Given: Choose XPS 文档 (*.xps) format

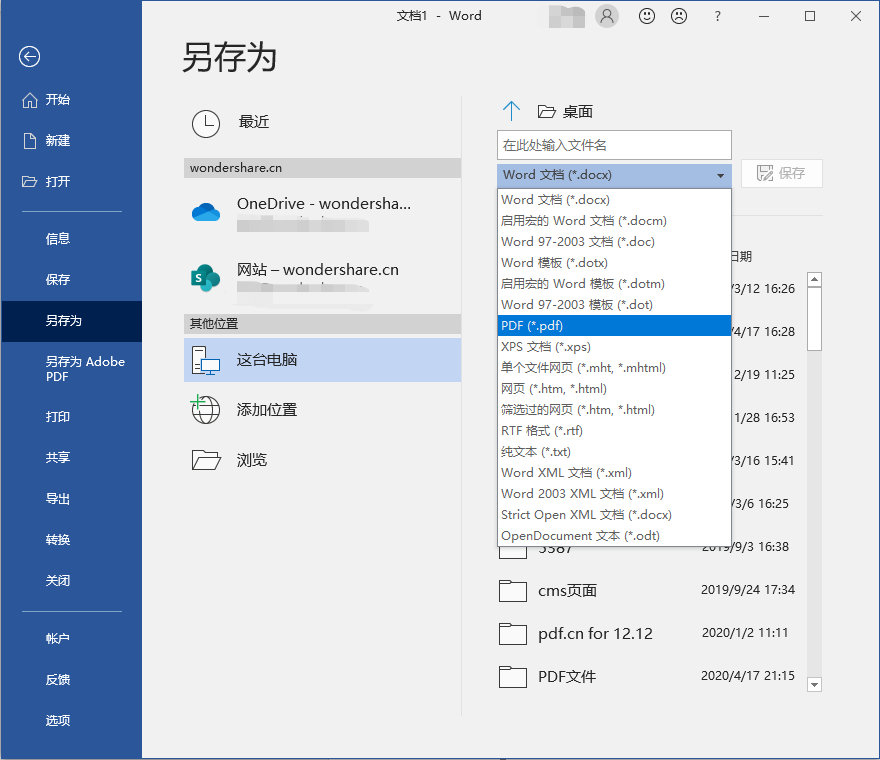Looking at the screenshot, I should (614, 347).
